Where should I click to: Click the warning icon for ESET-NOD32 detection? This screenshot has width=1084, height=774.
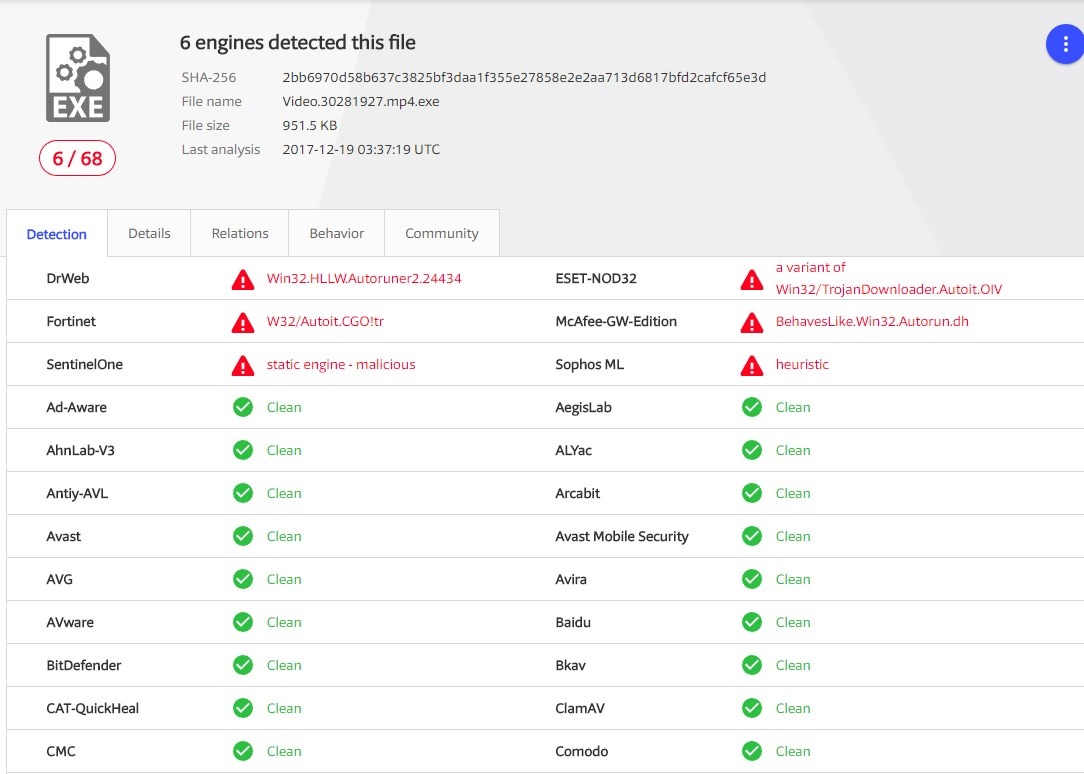752,279
